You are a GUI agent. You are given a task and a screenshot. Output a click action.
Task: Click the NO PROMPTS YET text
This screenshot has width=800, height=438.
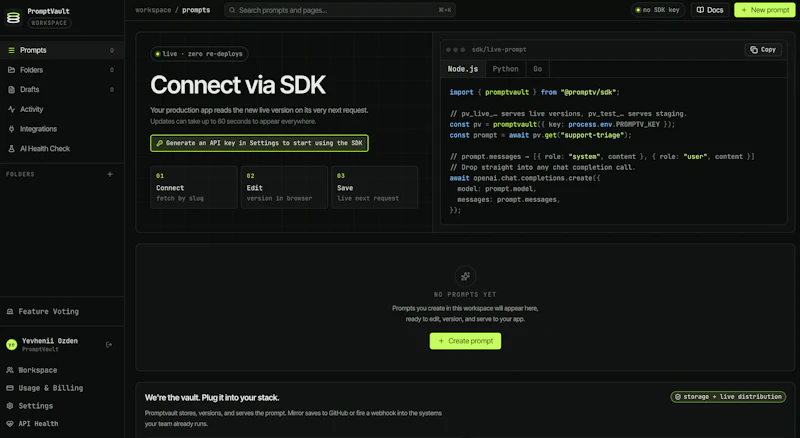[x=465, y=295]
